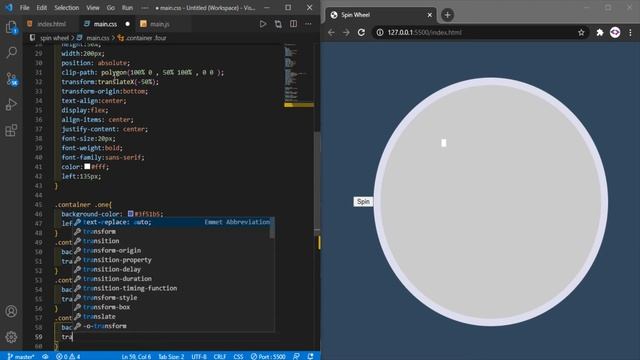Click the .container .four breadcrumb
The width and height of the screenshot is (640, 360).
pyautogui.click(x=146, y=38)
